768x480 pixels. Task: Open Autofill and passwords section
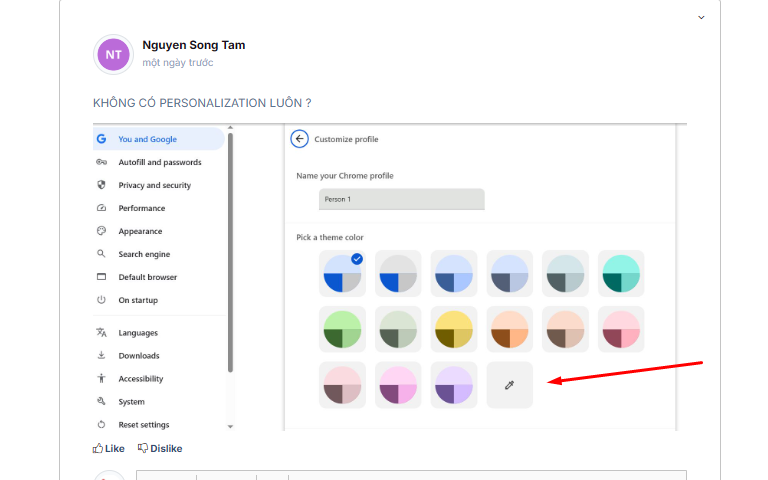pyautogui.click(x=159, y=162)
